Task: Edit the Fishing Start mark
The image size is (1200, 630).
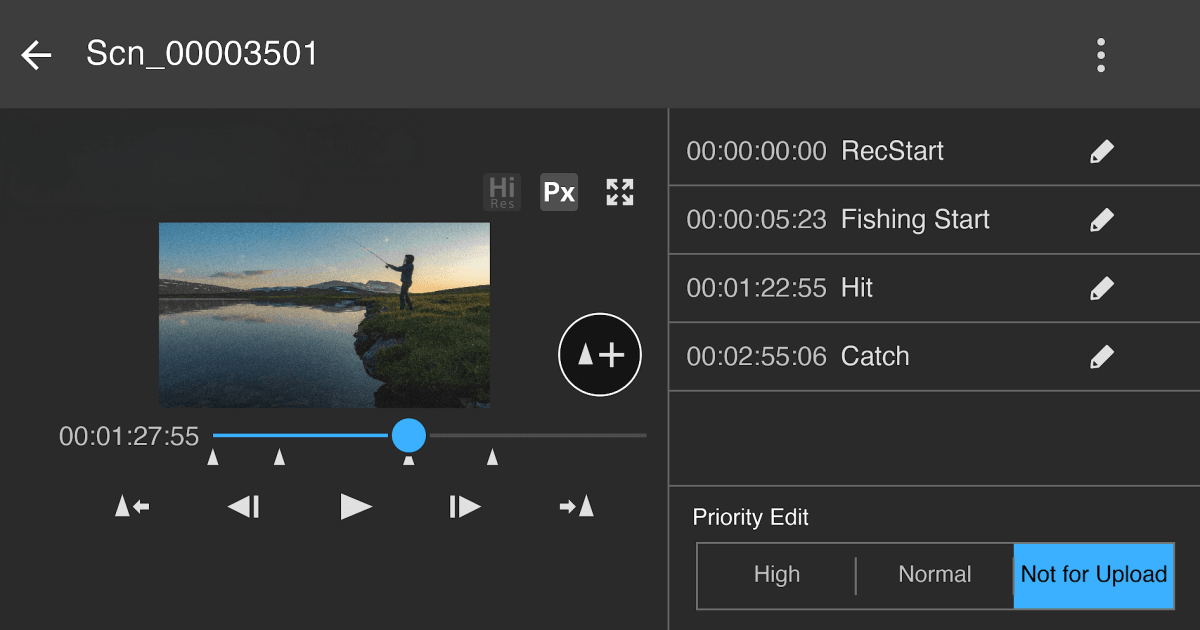Action: (x=1101, y=220)
